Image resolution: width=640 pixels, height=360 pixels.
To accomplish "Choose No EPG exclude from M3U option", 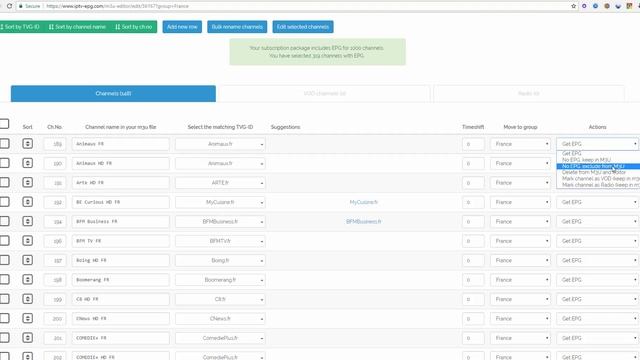I will coord(598,166).
